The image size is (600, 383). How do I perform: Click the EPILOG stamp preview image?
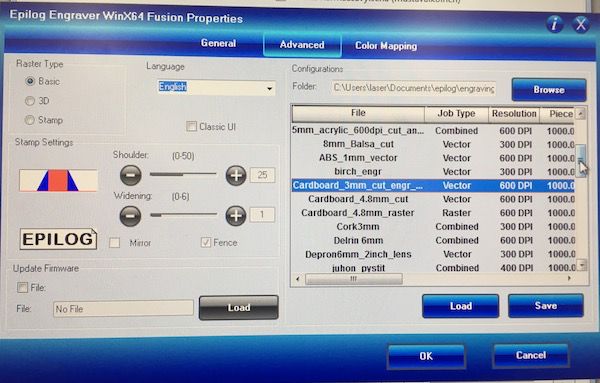coord(58,239)
